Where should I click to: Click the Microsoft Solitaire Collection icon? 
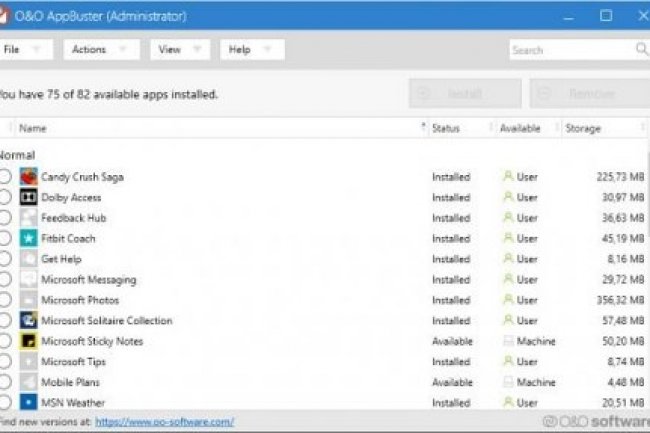point(29,321)
